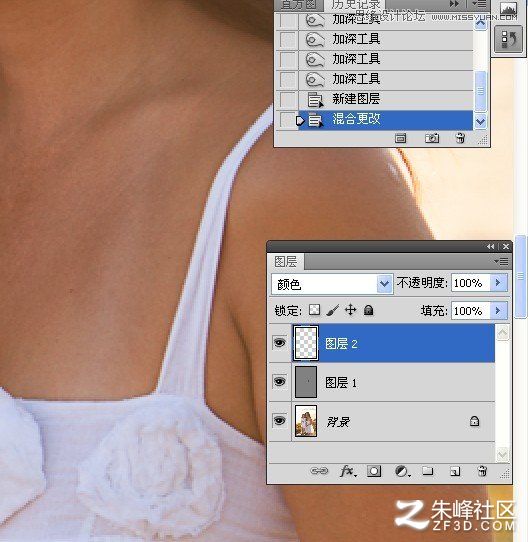Select 图层 2 layer row

tap(382, 343)
